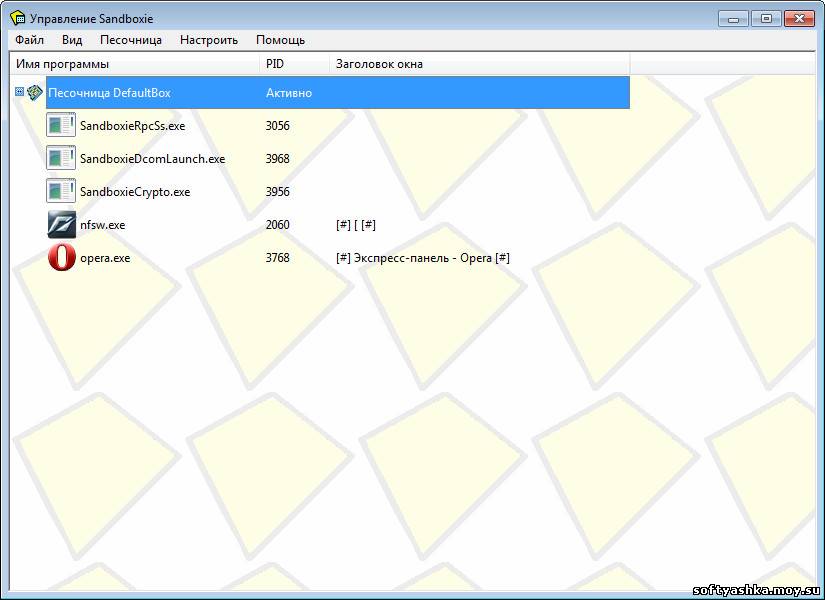Click the SandboxieDcomLaunch.exe process icon
This screenshot has height=600, width=825.
click(x=61, y=158)
